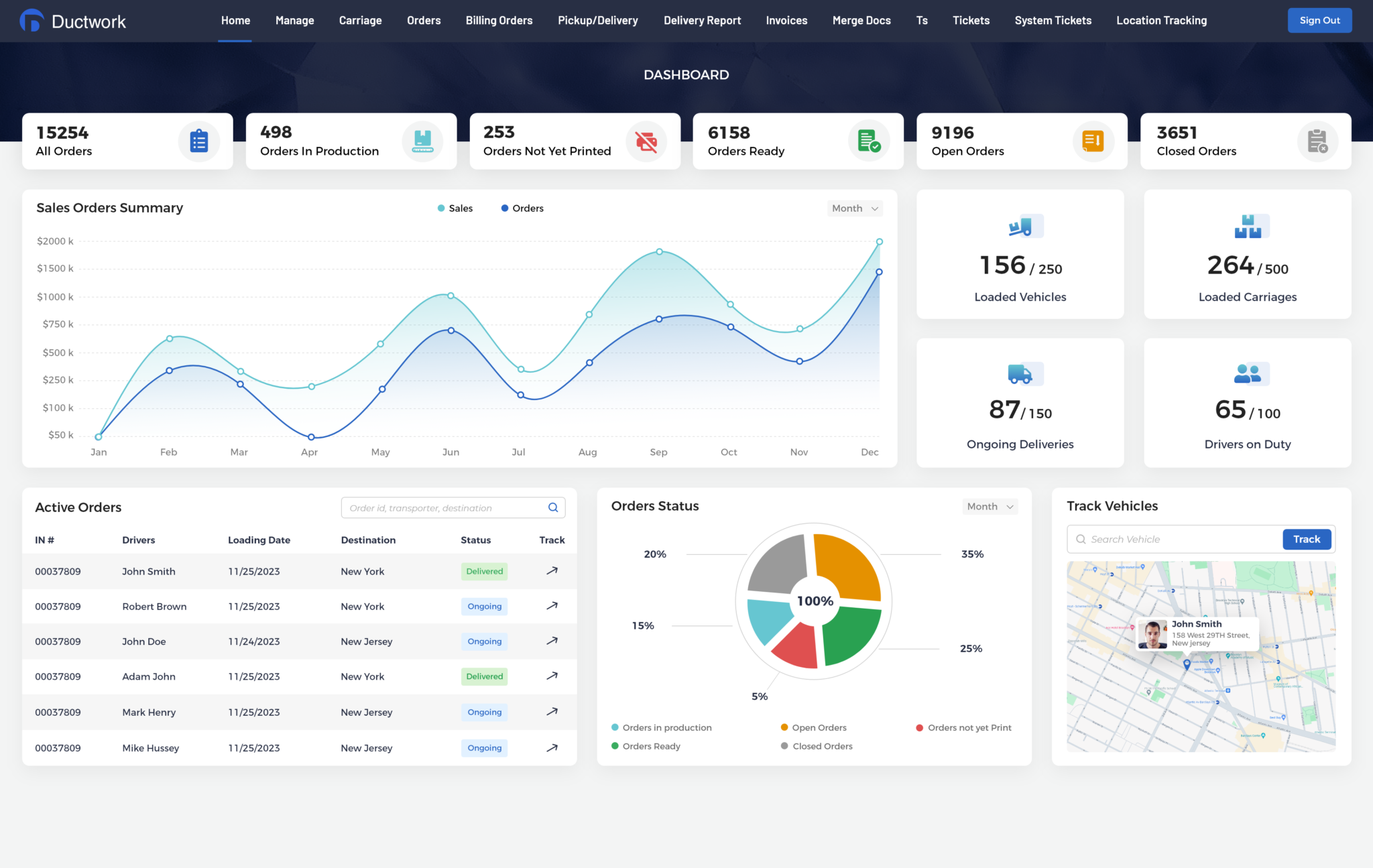Click the Ductwork logo icon
The image size is (1373, 868).
click(32, 21)
